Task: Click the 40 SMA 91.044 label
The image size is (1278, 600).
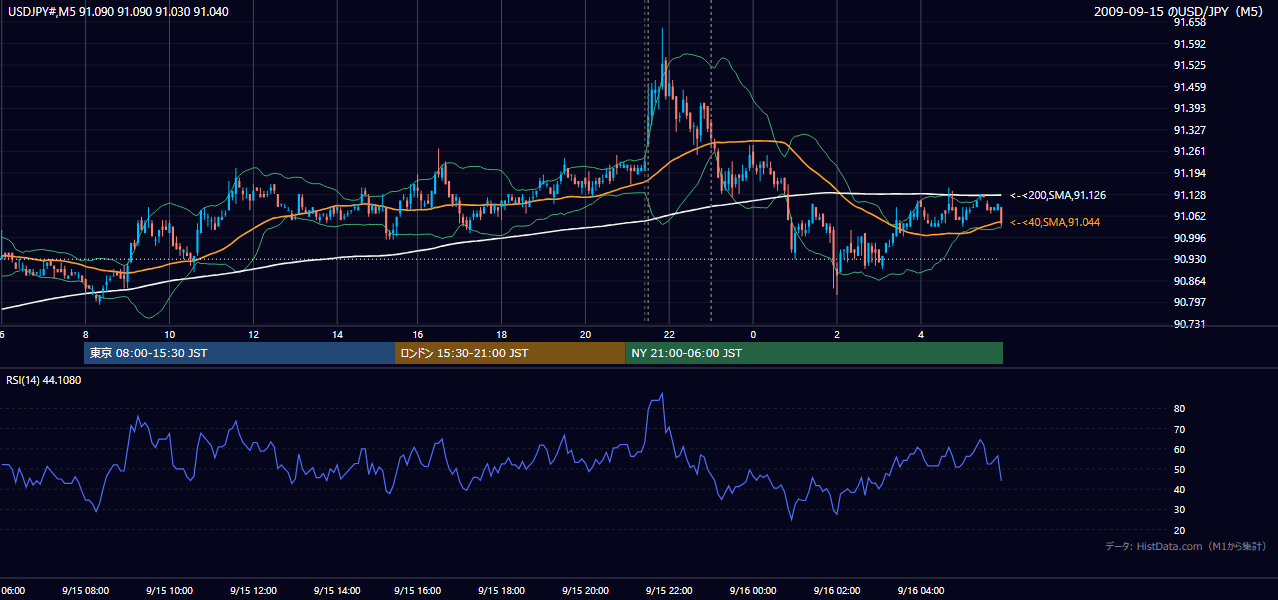Action: pyautogui.click(x=1055, y=222)
